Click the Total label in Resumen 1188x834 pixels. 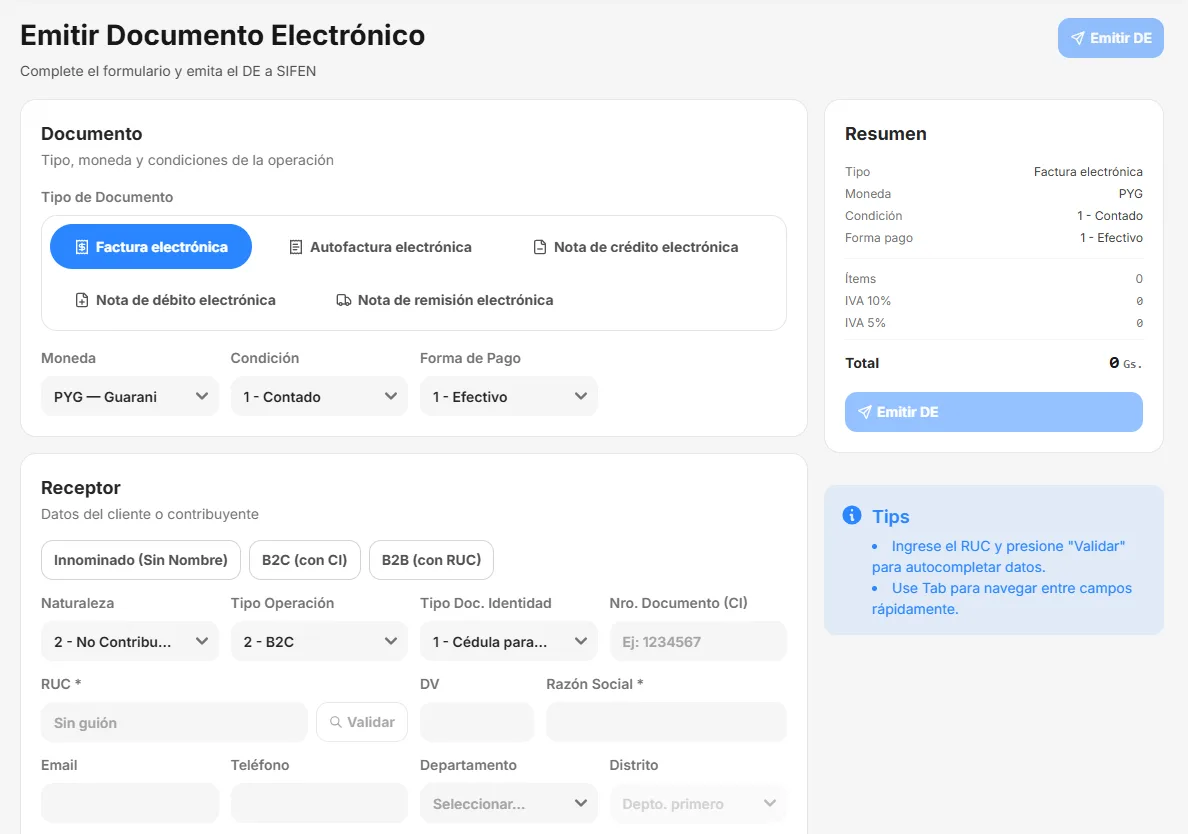point(862,363)
